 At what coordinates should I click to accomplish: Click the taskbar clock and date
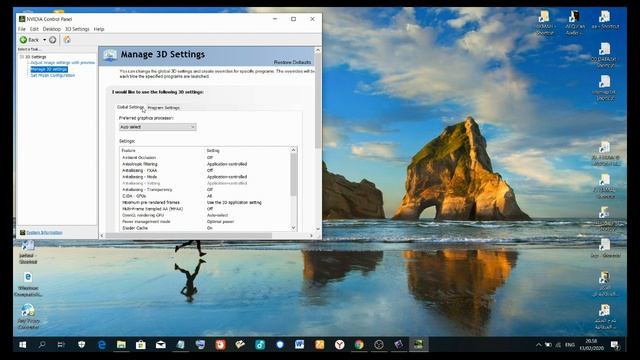click(x=591, y=344)
